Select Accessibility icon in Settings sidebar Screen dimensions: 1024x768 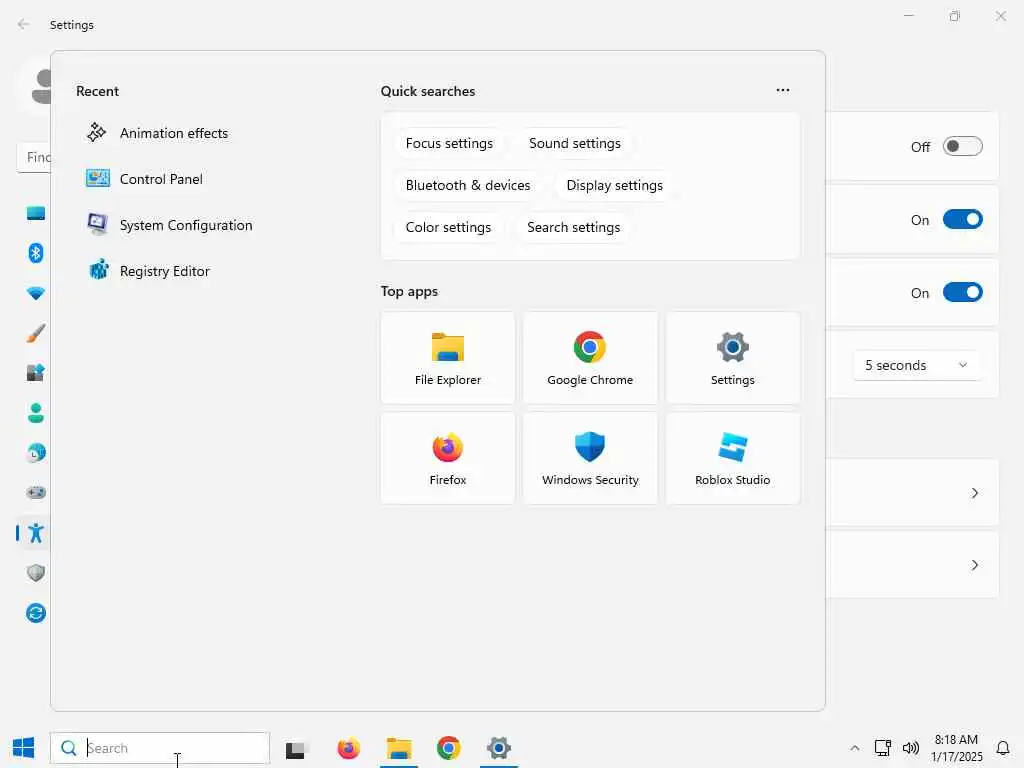coord(36,533)
